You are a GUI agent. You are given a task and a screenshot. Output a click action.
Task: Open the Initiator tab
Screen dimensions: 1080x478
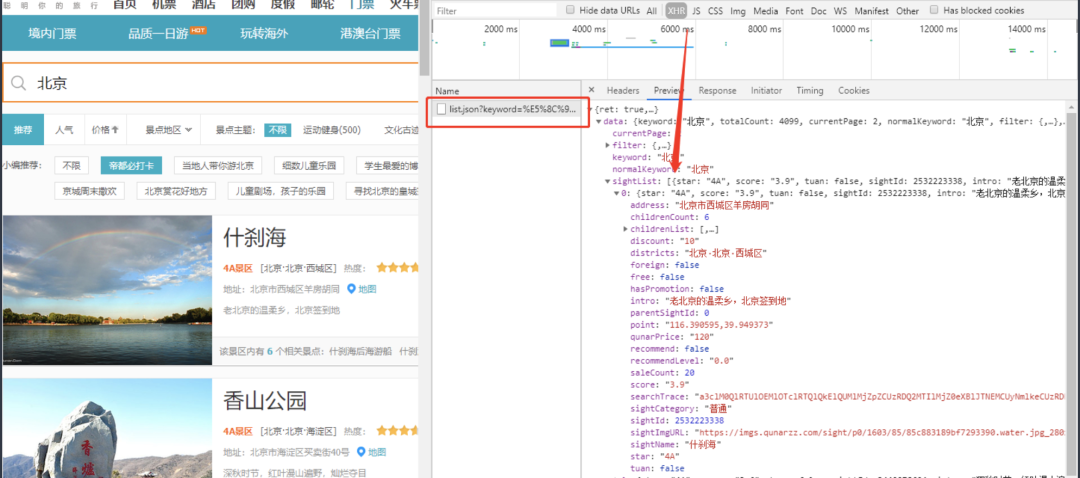tap(766, 90)
